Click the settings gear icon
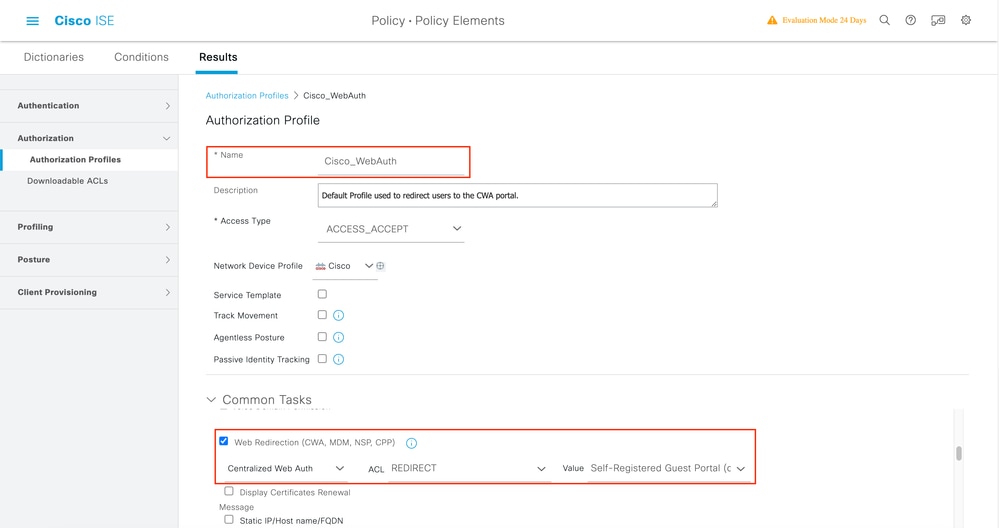 click(x=965, y=20)
